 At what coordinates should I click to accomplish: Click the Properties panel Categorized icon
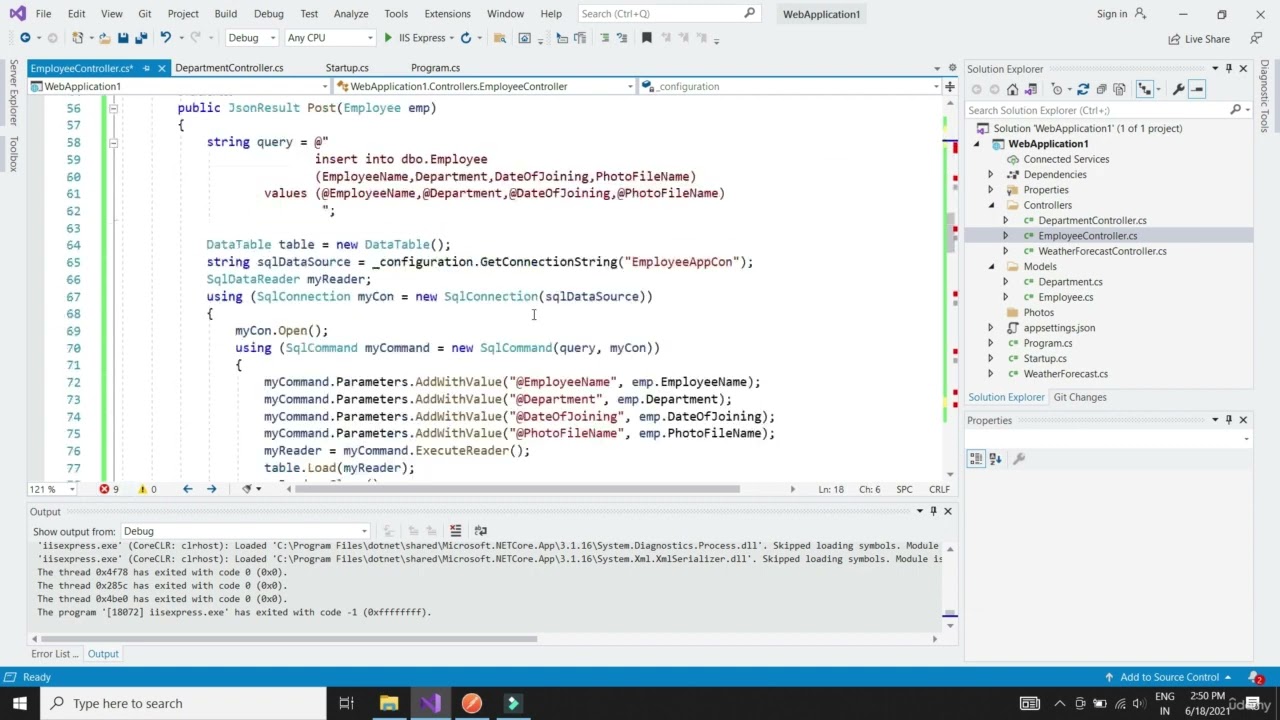976,459
